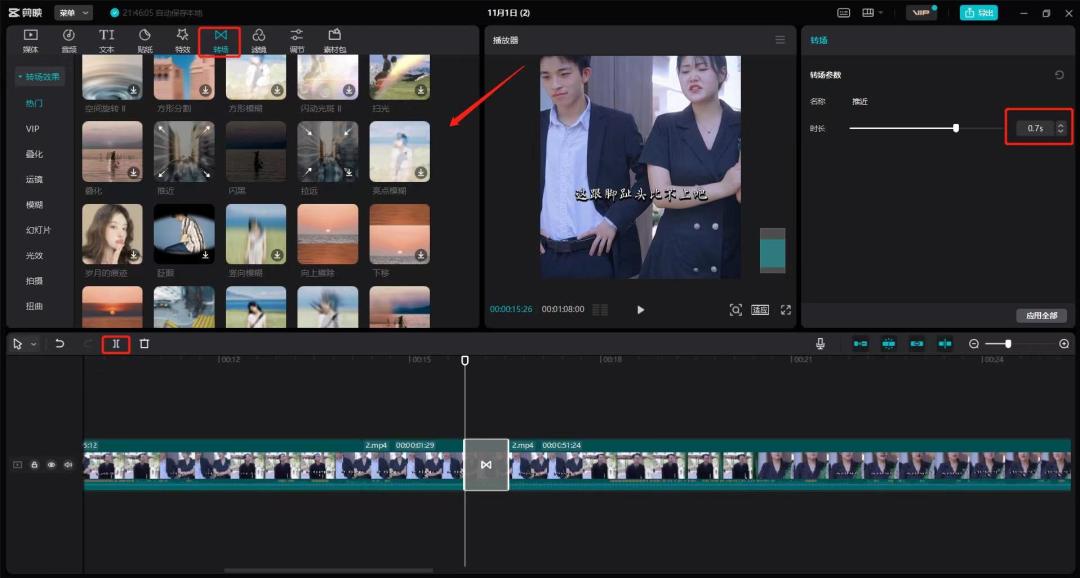Download the 下移 transition

coord(420,255)
